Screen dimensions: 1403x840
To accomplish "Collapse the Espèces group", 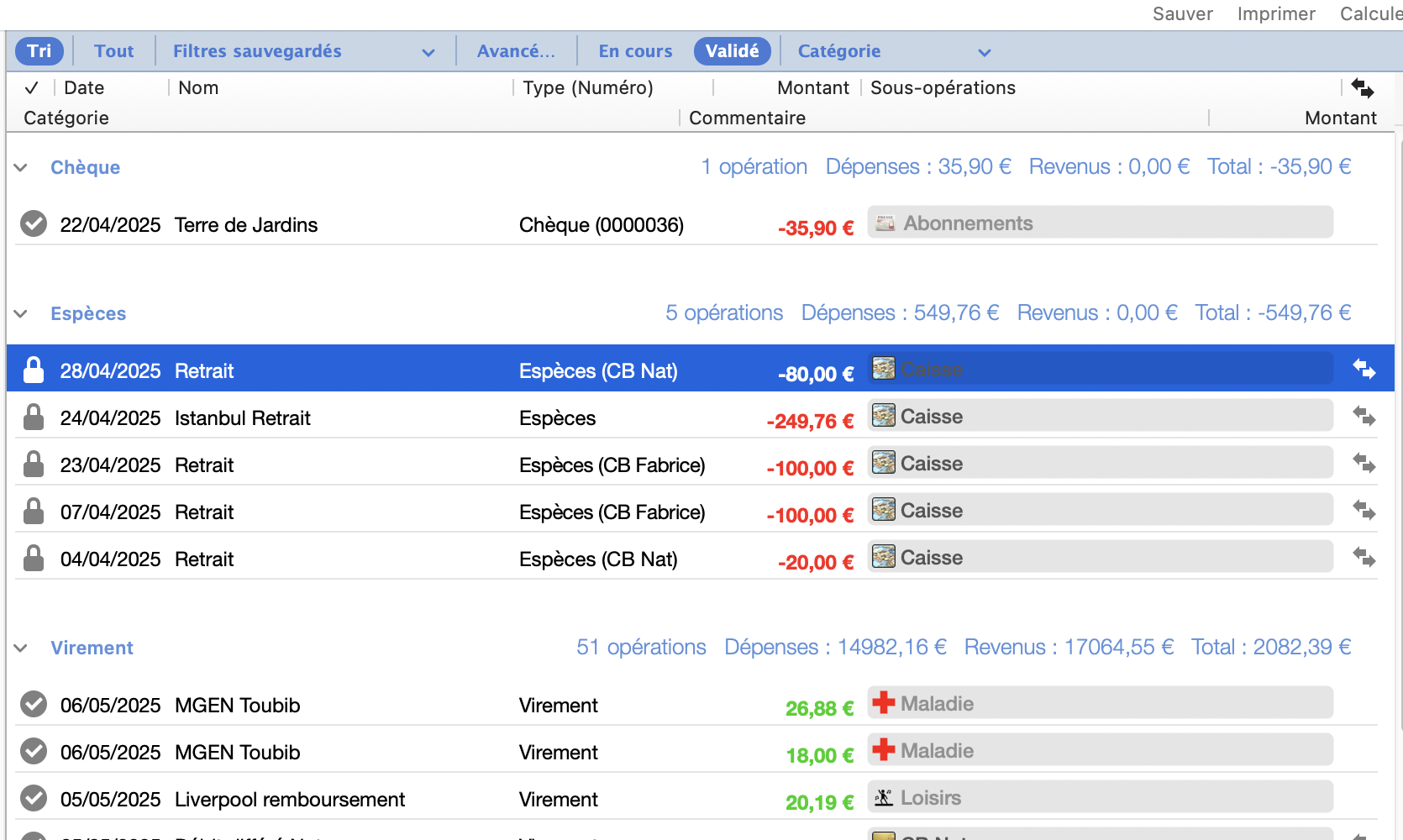I will point(21,314).
